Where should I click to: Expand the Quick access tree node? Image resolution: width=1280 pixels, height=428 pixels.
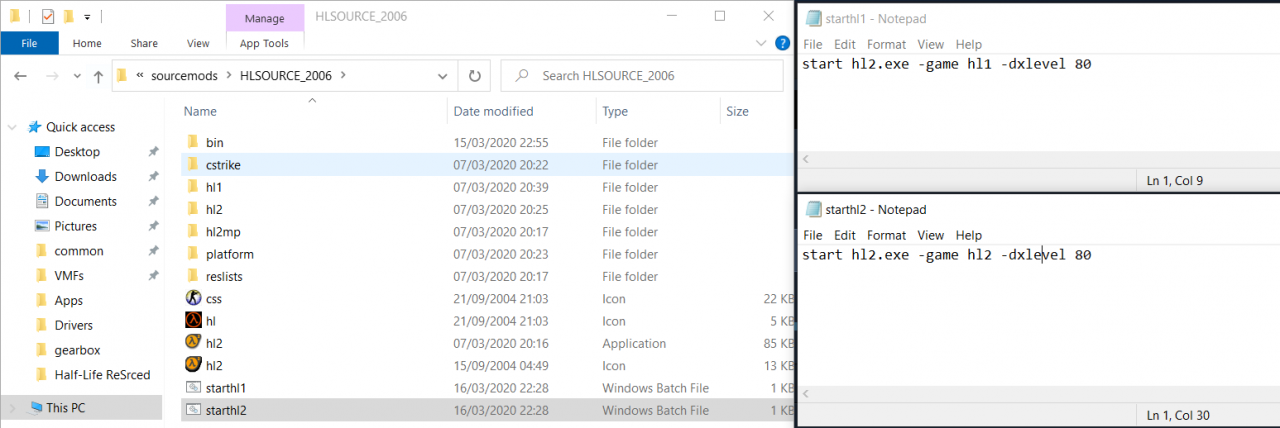(12, 127)
